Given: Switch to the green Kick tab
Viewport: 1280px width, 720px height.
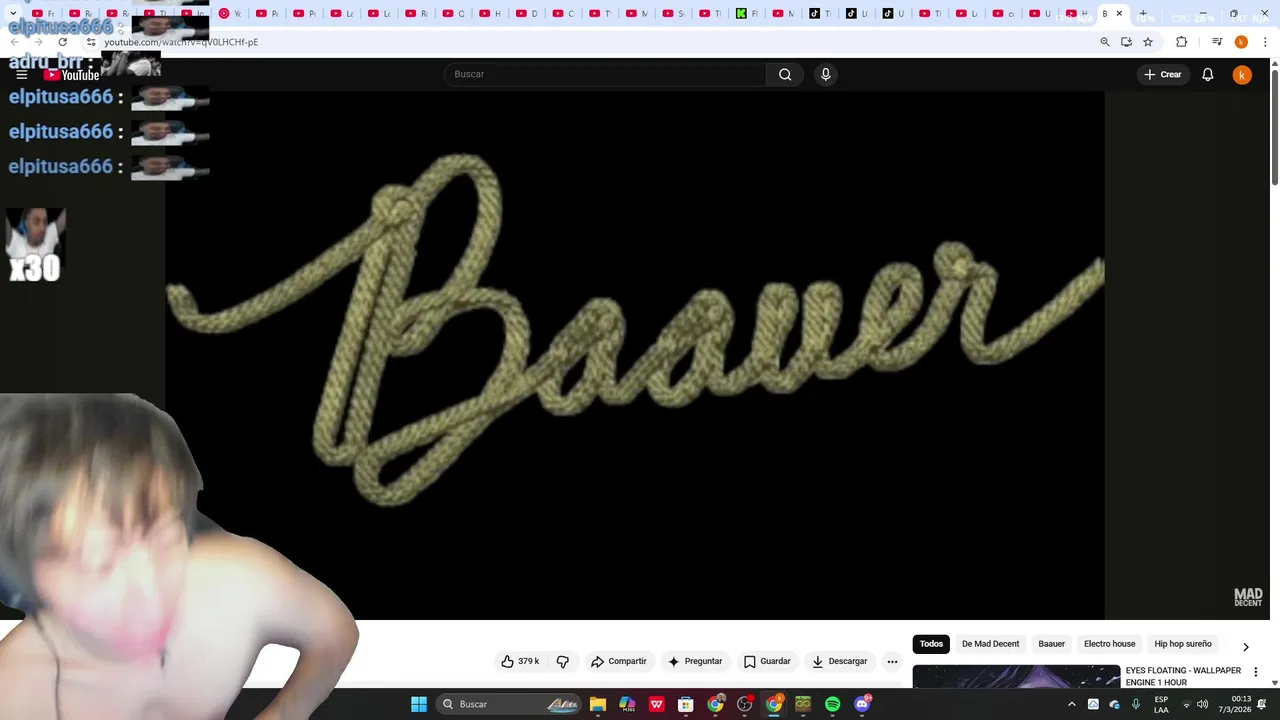Looking at the screenshot, I should (x=747, y=14).
